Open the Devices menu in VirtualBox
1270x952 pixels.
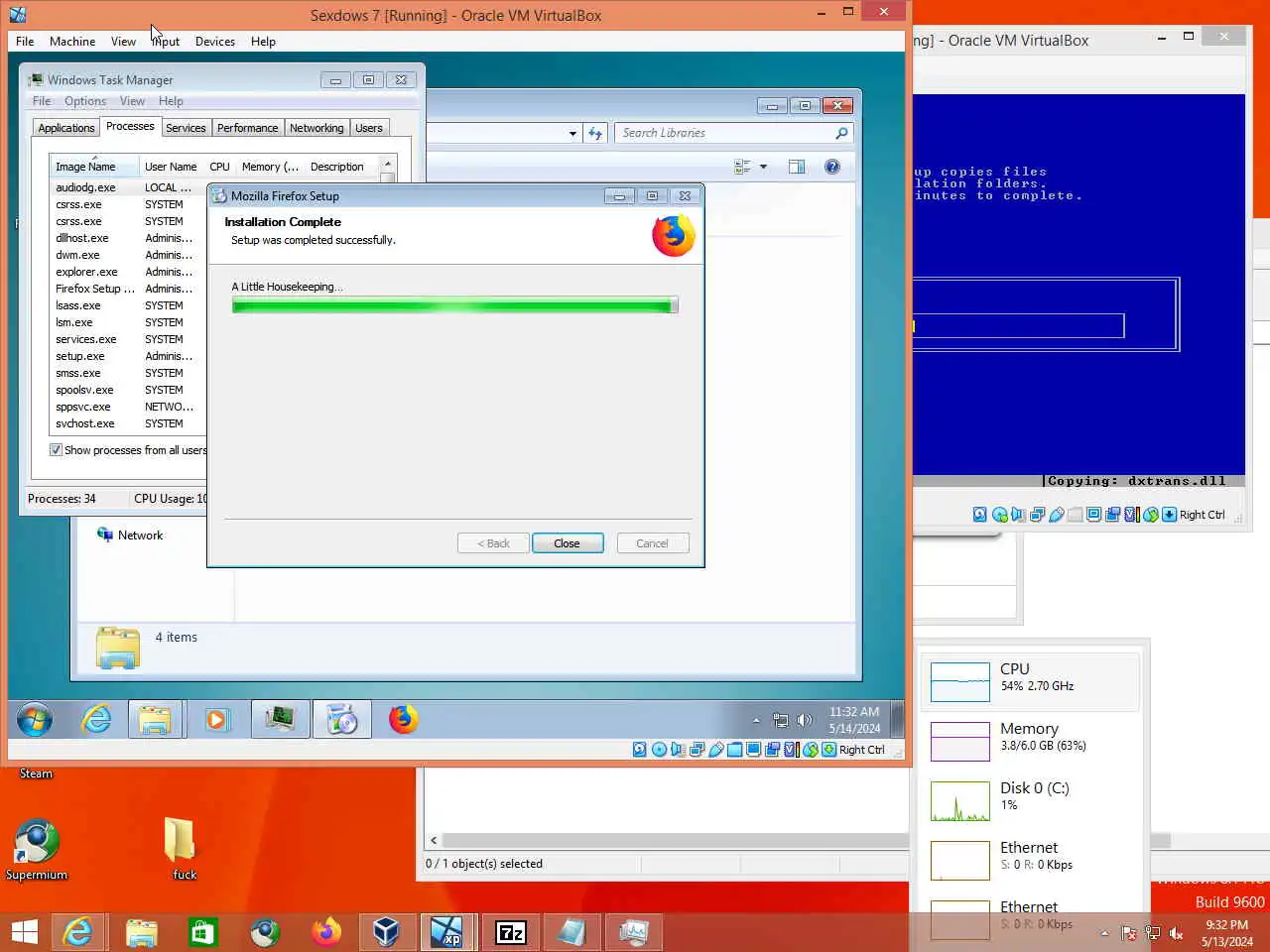coord(214,42)
